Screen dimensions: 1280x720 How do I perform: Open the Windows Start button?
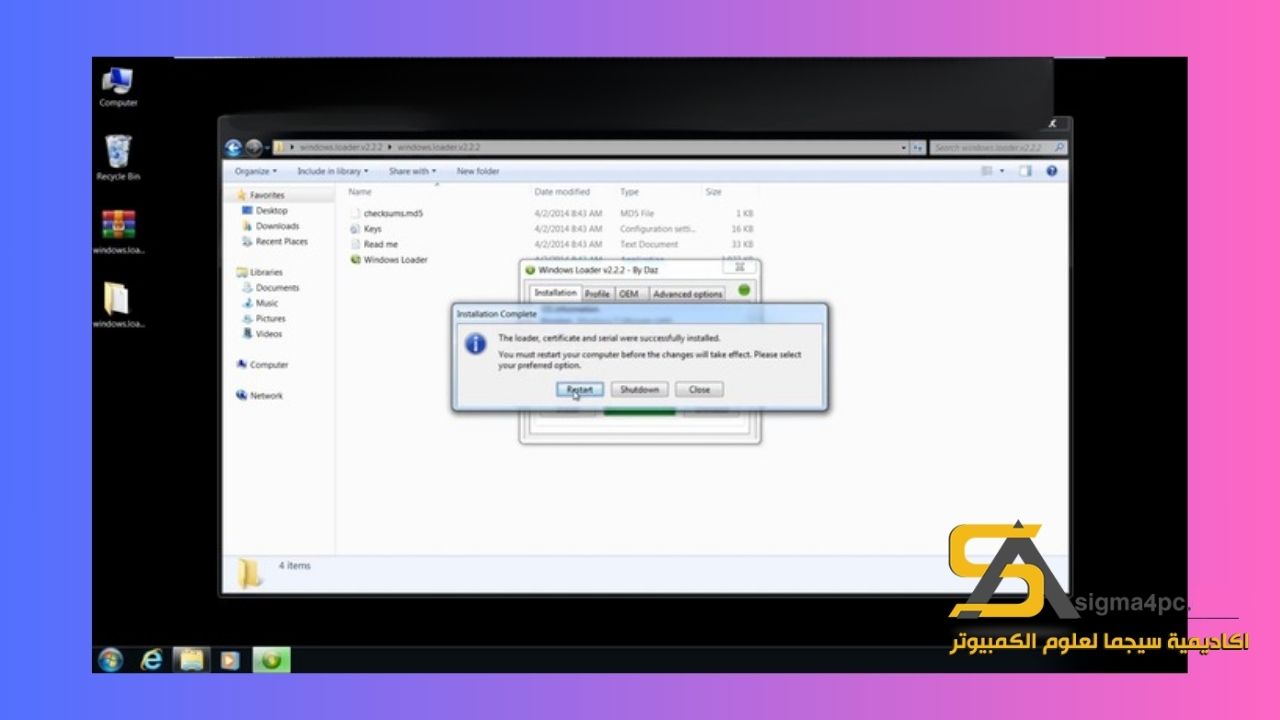pos(110,660)
